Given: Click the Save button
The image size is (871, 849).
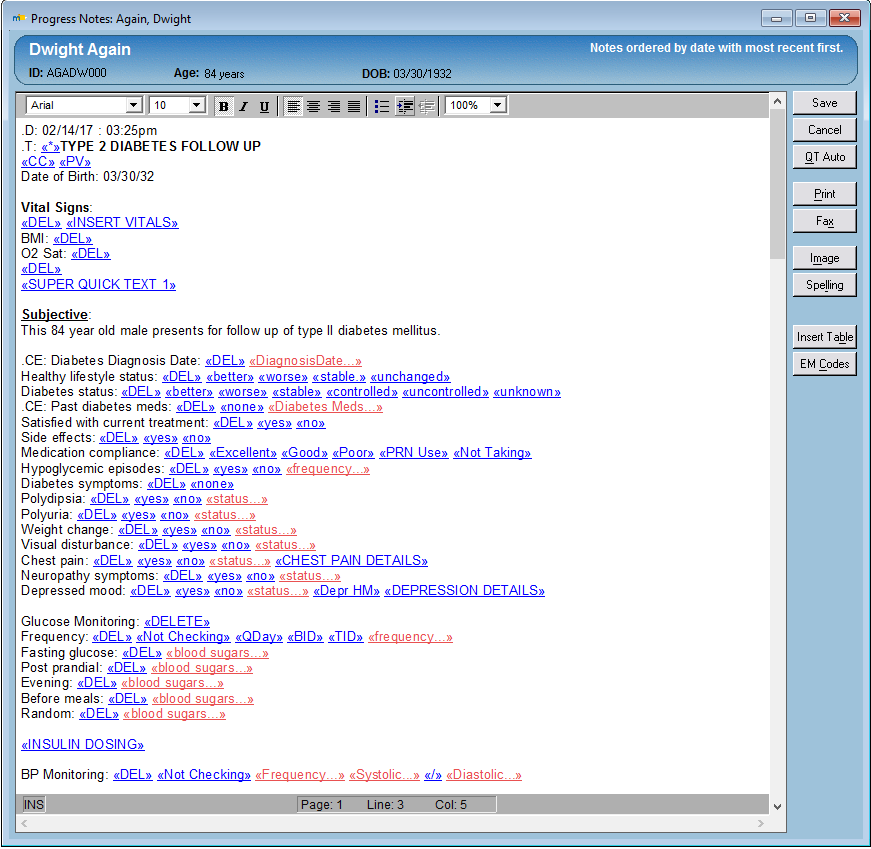Looking at the screenshot, I should pos(824,103).
